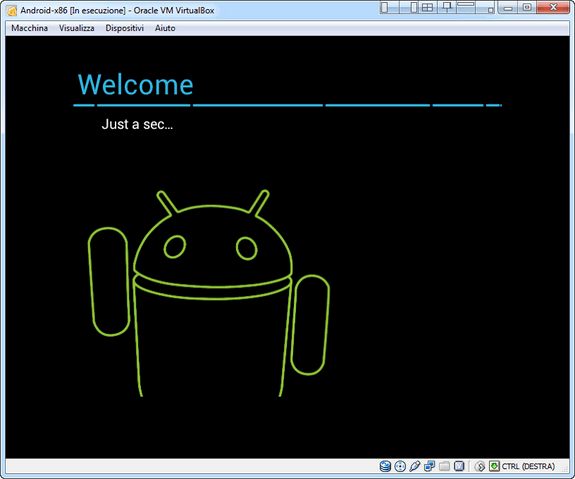Click the Welcome heading in Android setup
The height and width of the screenshot is (479, 575).
135,84
